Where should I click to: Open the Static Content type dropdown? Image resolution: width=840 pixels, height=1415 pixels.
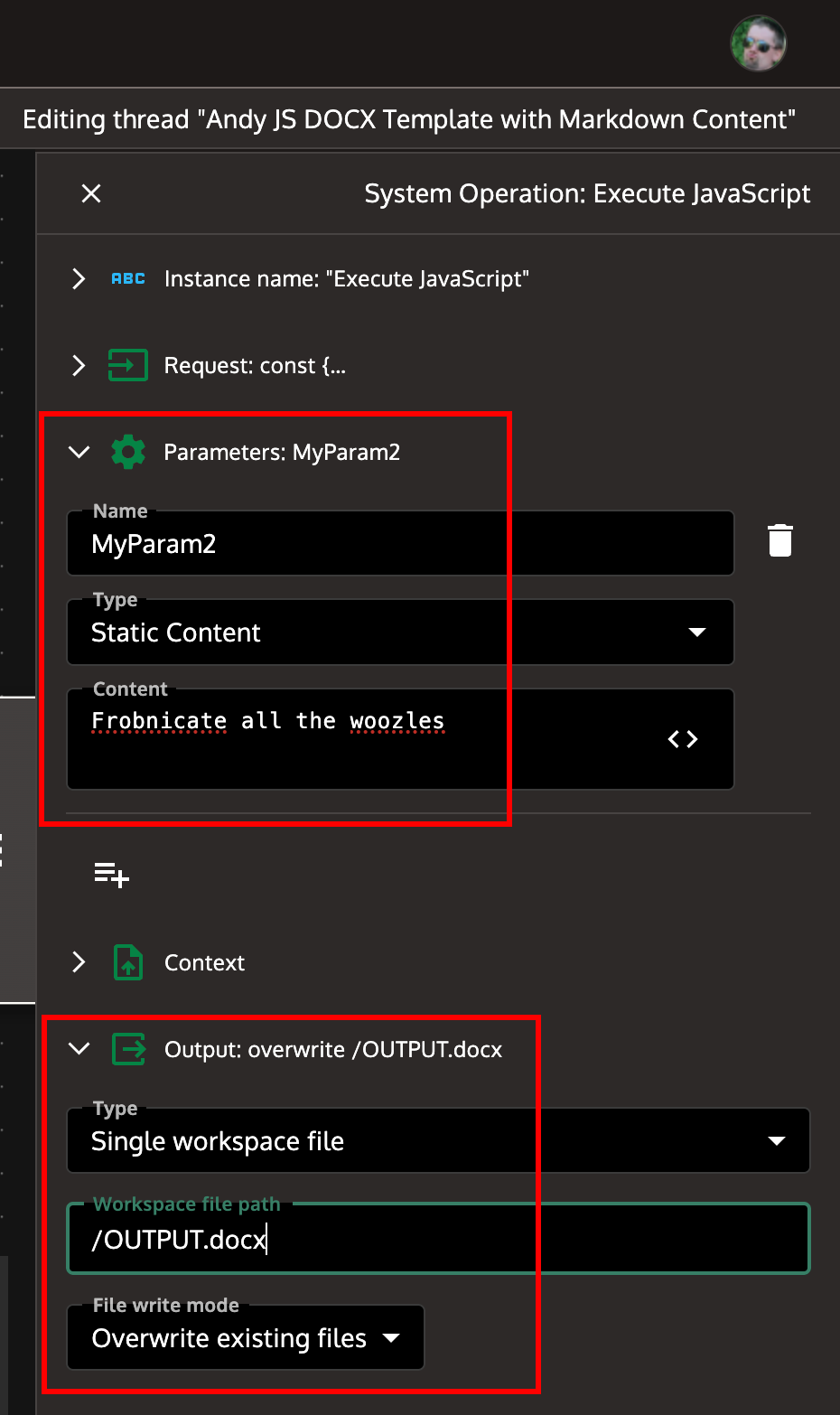click(x=696, y=633)
